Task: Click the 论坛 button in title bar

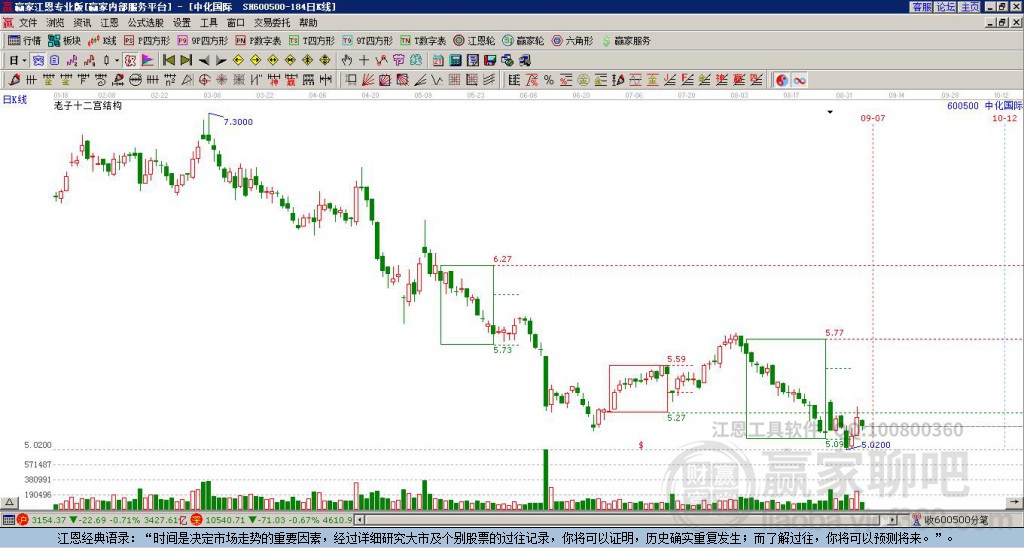Action: tap(946, 7)
